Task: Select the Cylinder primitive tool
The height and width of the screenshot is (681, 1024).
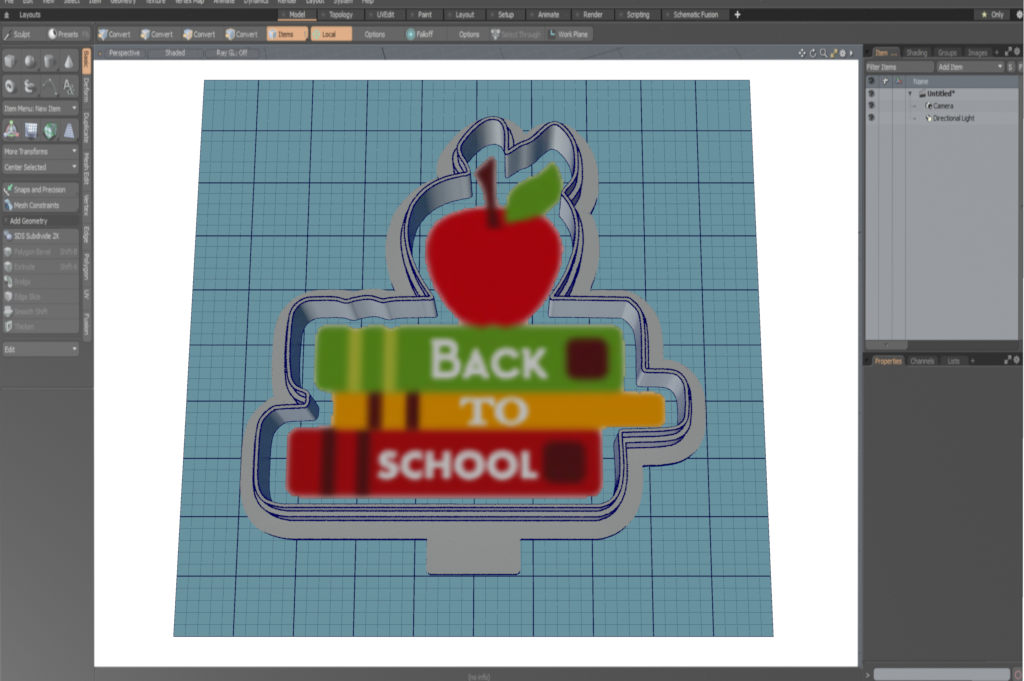Action: 50,62
